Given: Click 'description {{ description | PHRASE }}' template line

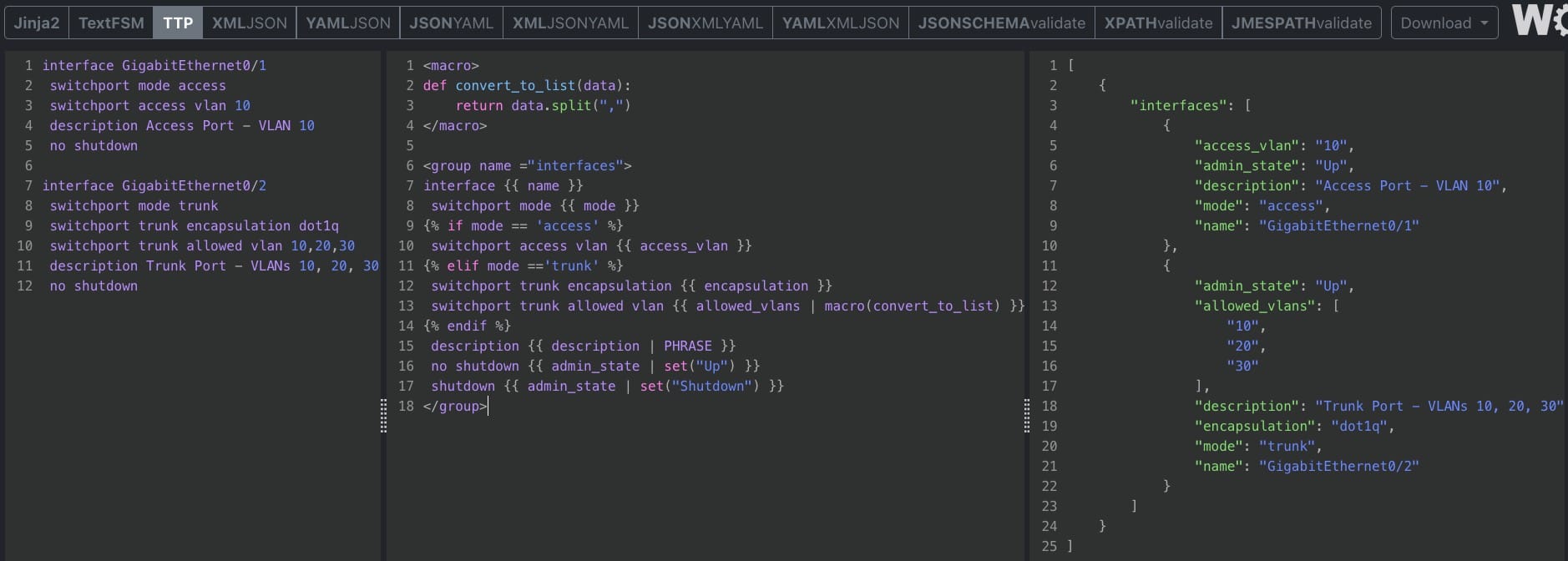Looking at the screenshot, I should (x=584, y=346).
